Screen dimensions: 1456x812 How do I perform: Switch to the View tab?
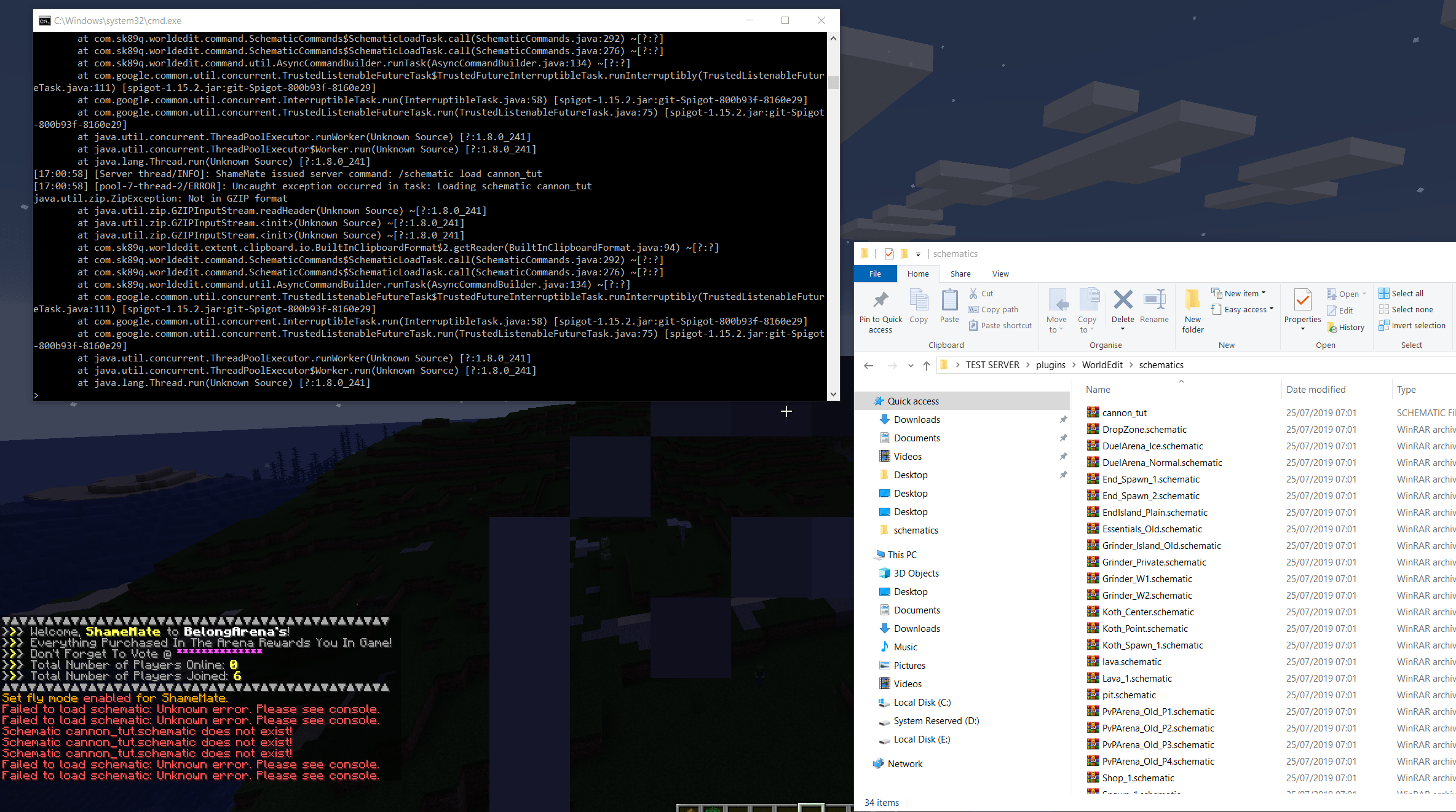click(x=1000, y=274)
